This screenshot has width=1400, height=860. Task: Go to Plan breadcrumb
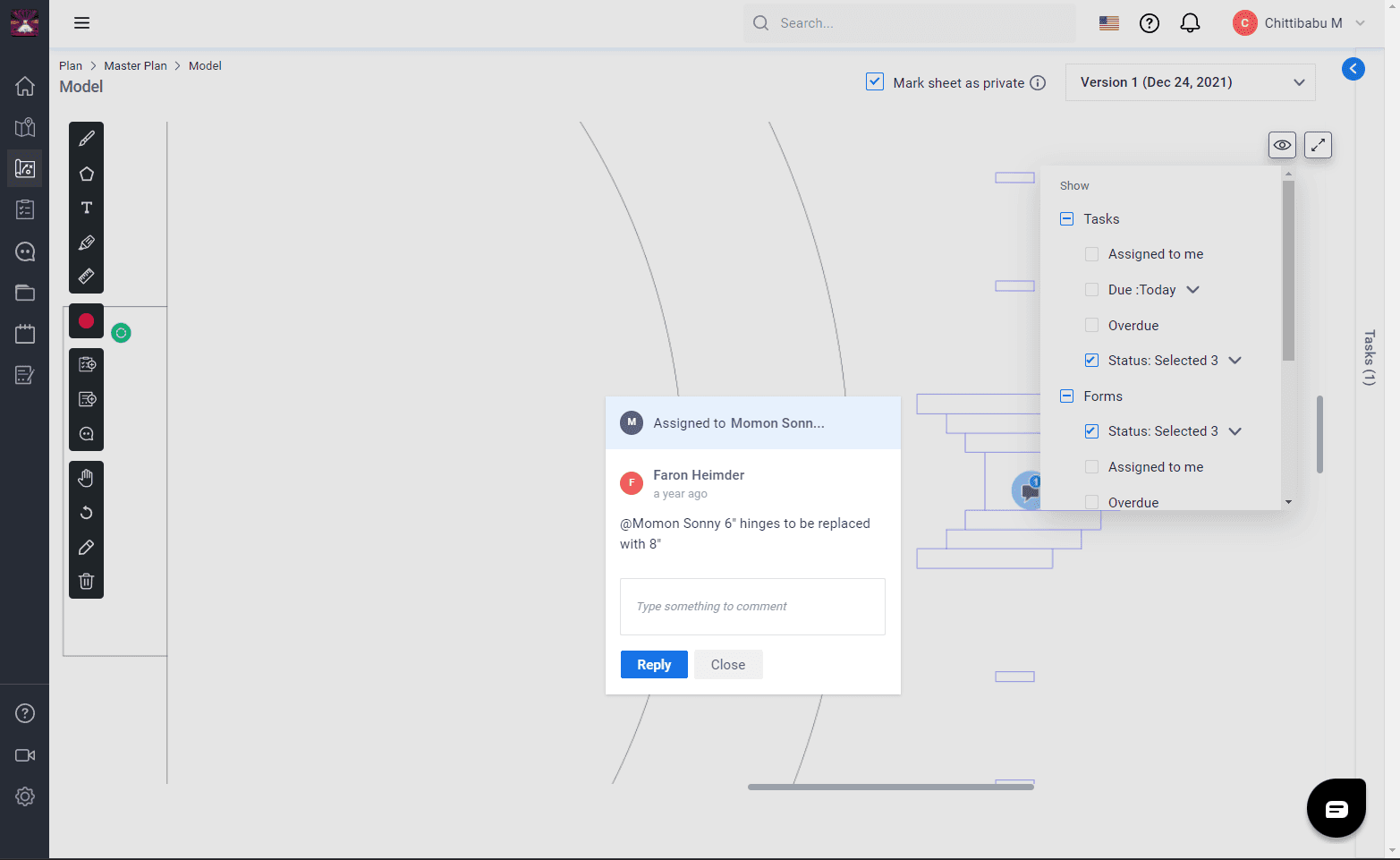tap(71, 66)
